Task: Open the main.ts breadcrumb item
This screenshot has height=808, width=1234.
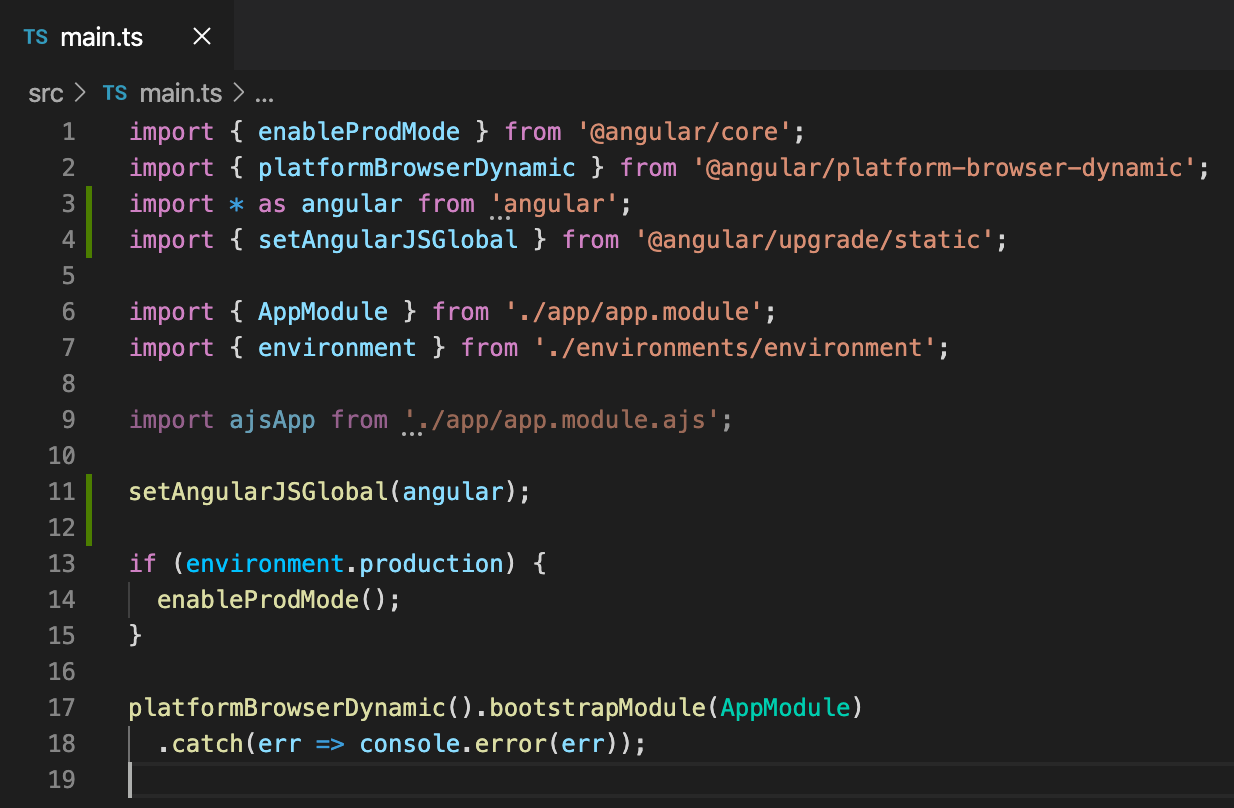Action: point(180,94)
